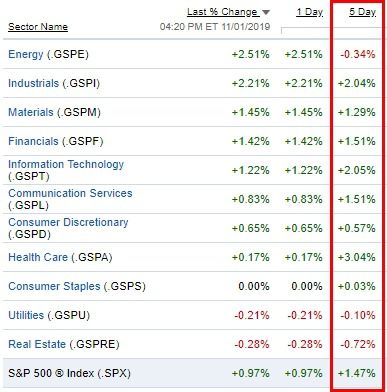
Task: Open the Industrials (.GSPI) sector link
Action: coord(54,83)
